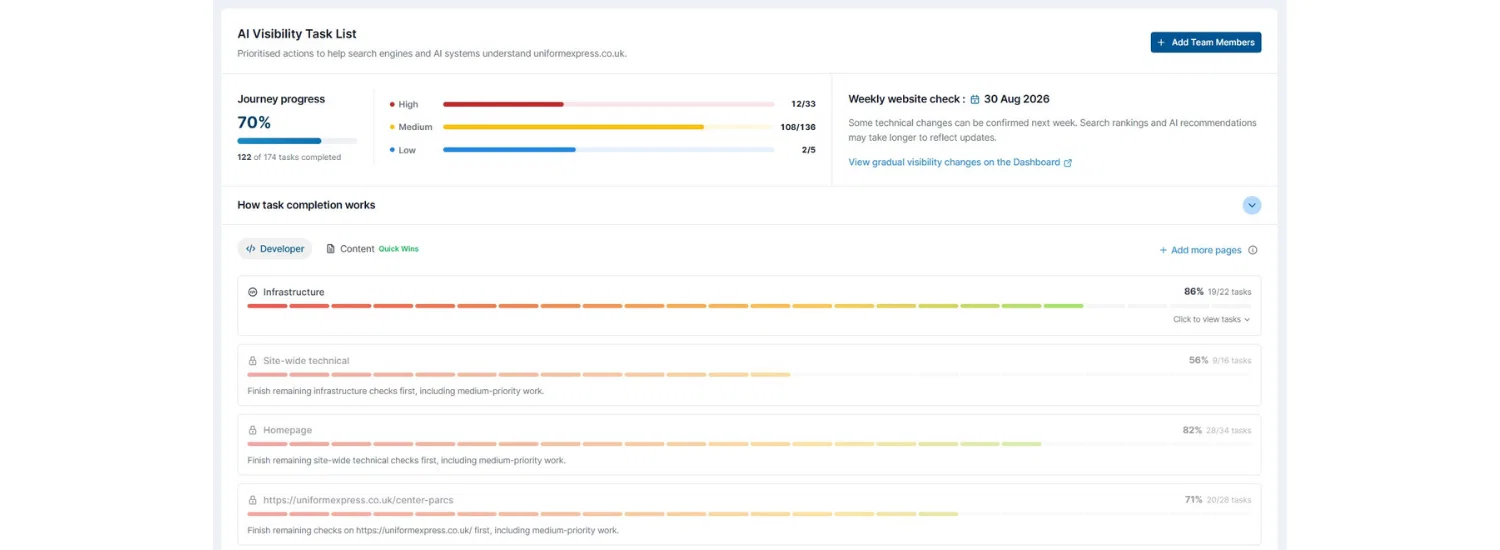Click the lock icon on center-parcs row
This screenshot has width=1500, height=550.
253,500
